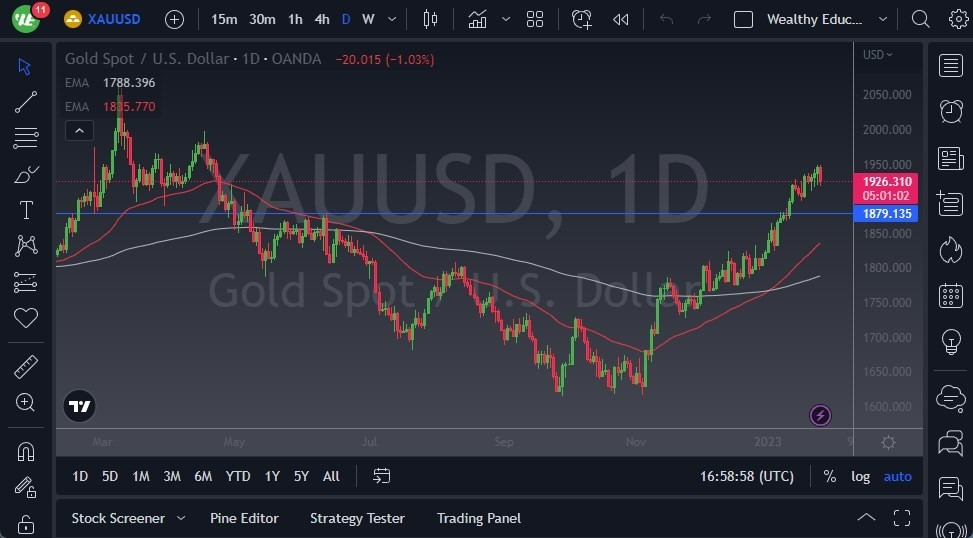973x538 pixels.
Task: Open the data window panel
Action: point(951,204)
